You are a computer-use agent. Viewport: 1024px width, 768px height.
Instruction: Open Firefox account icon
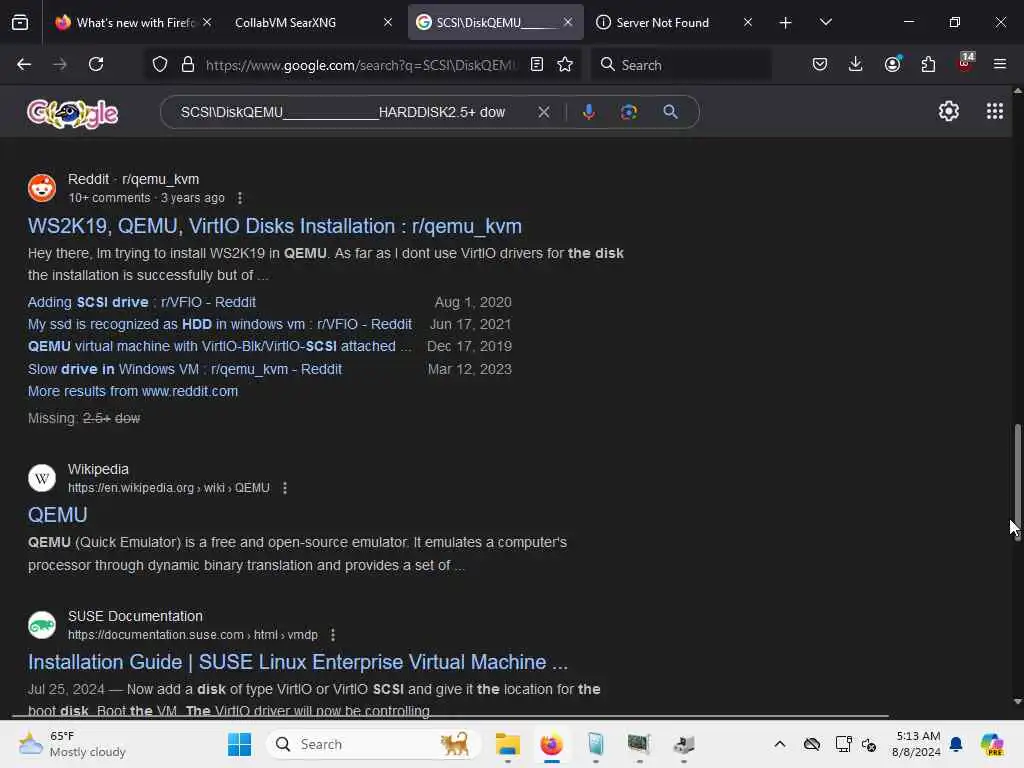click(892, 64)
